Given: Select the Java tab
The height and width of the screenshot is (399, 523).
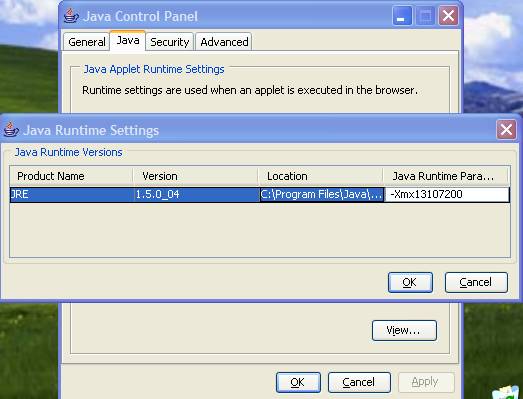Looking at the screenshot, I should [128, 41].
